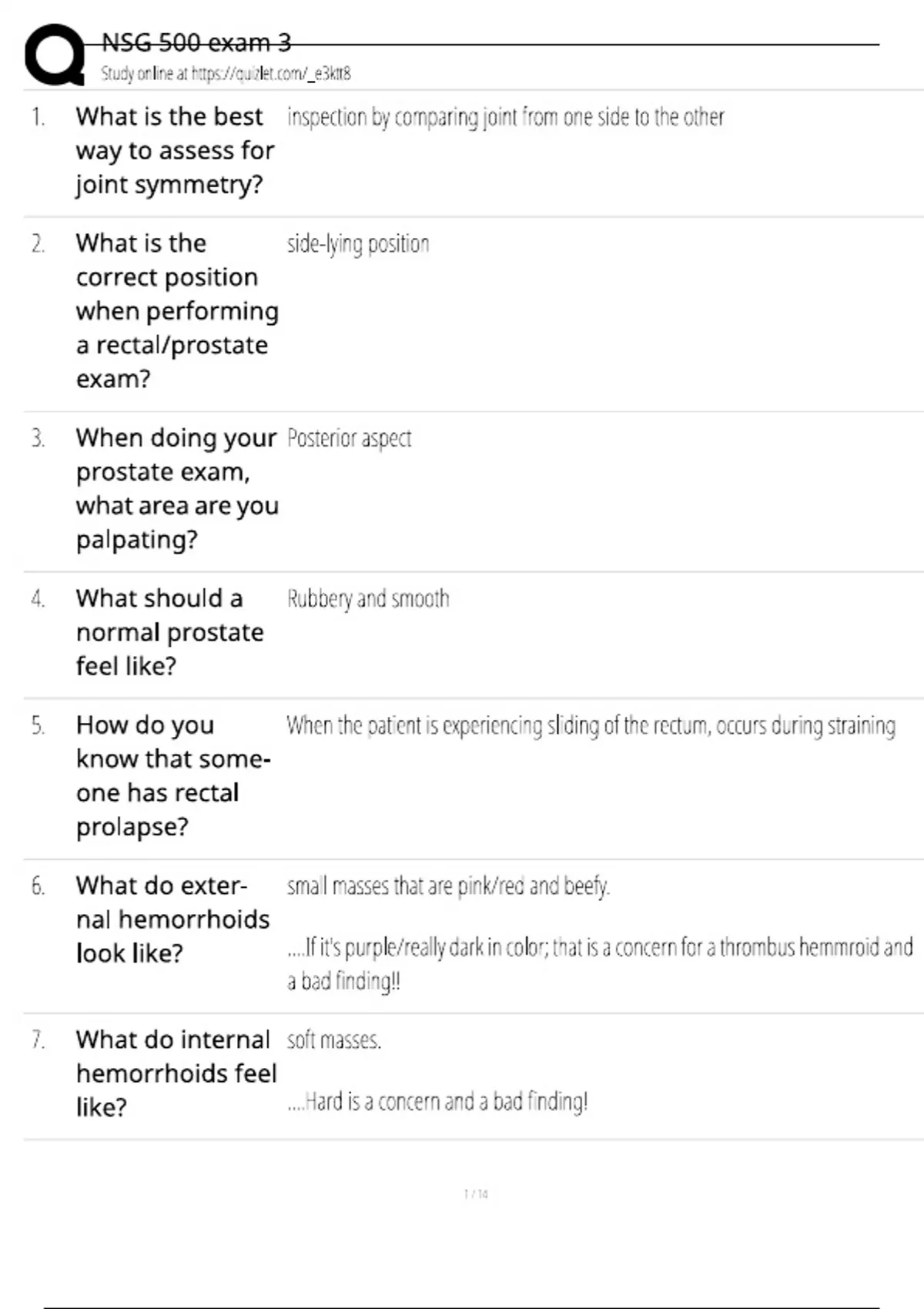Click the "soft masses" answer

coord(334,1040)
